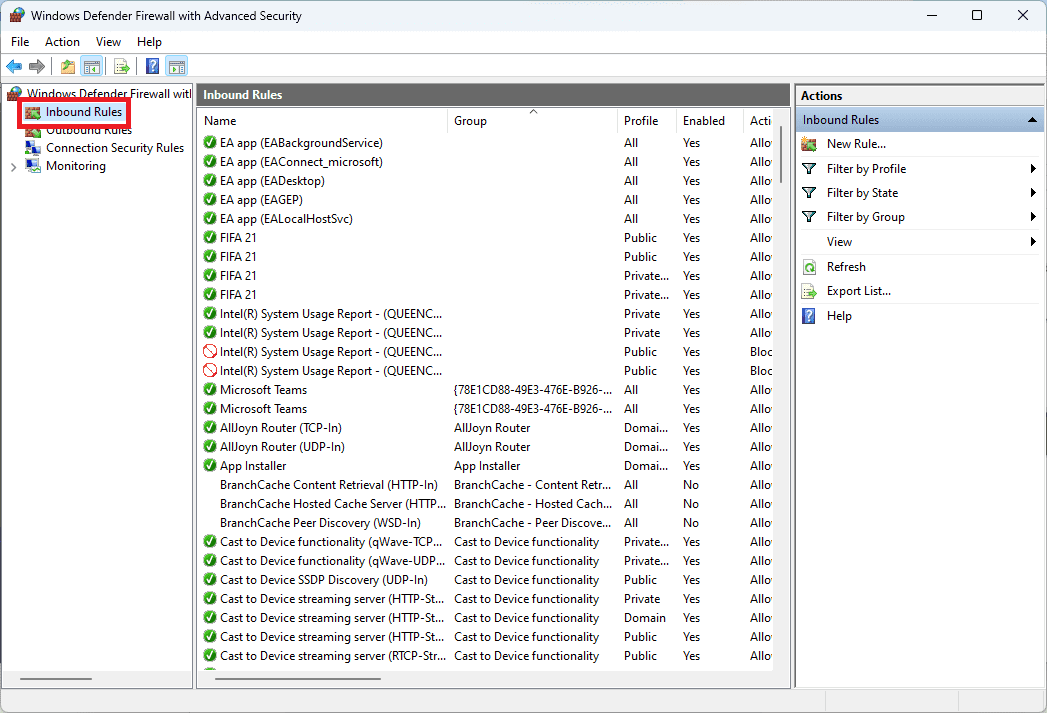
Task: Click the Up One Level folder icon
Action: click(68, 67)
